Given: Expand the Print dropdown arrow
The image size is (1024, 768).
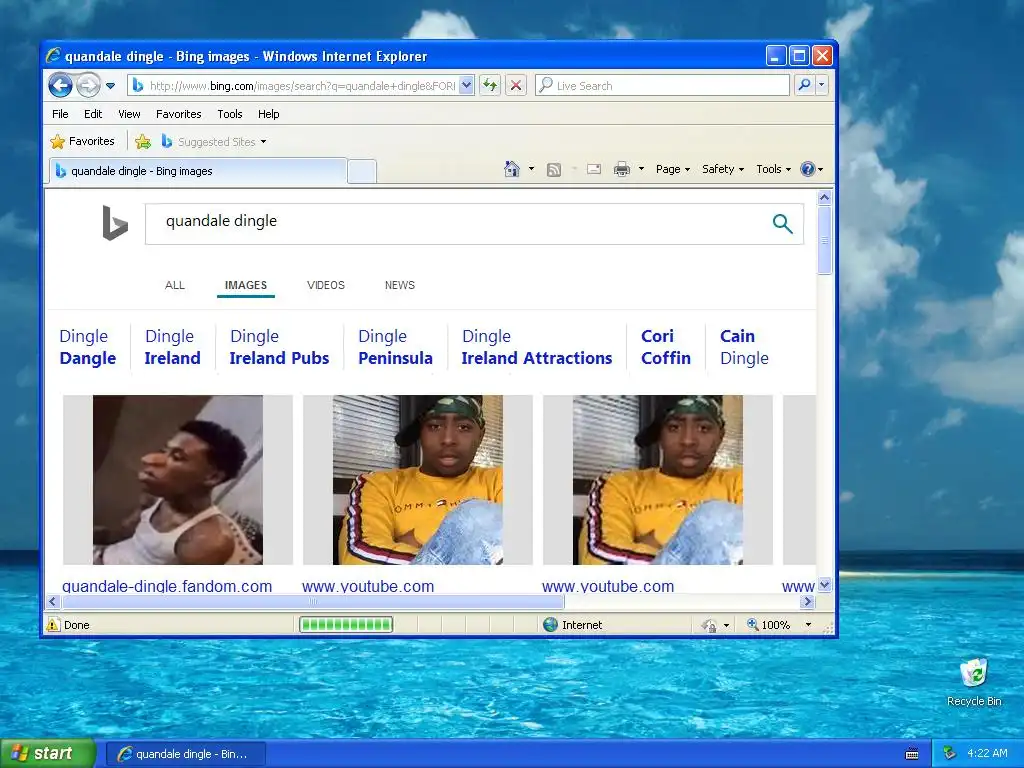Looking at the screenshot, I should tap(641, 169).
